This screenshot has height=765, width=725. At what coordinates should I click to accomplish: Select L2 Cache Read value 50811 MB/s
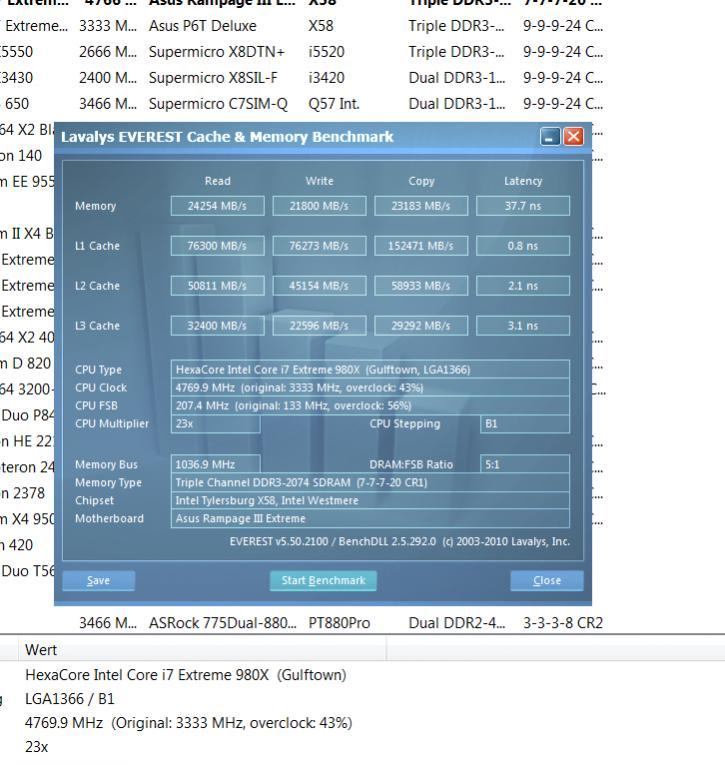pos(218,286)
